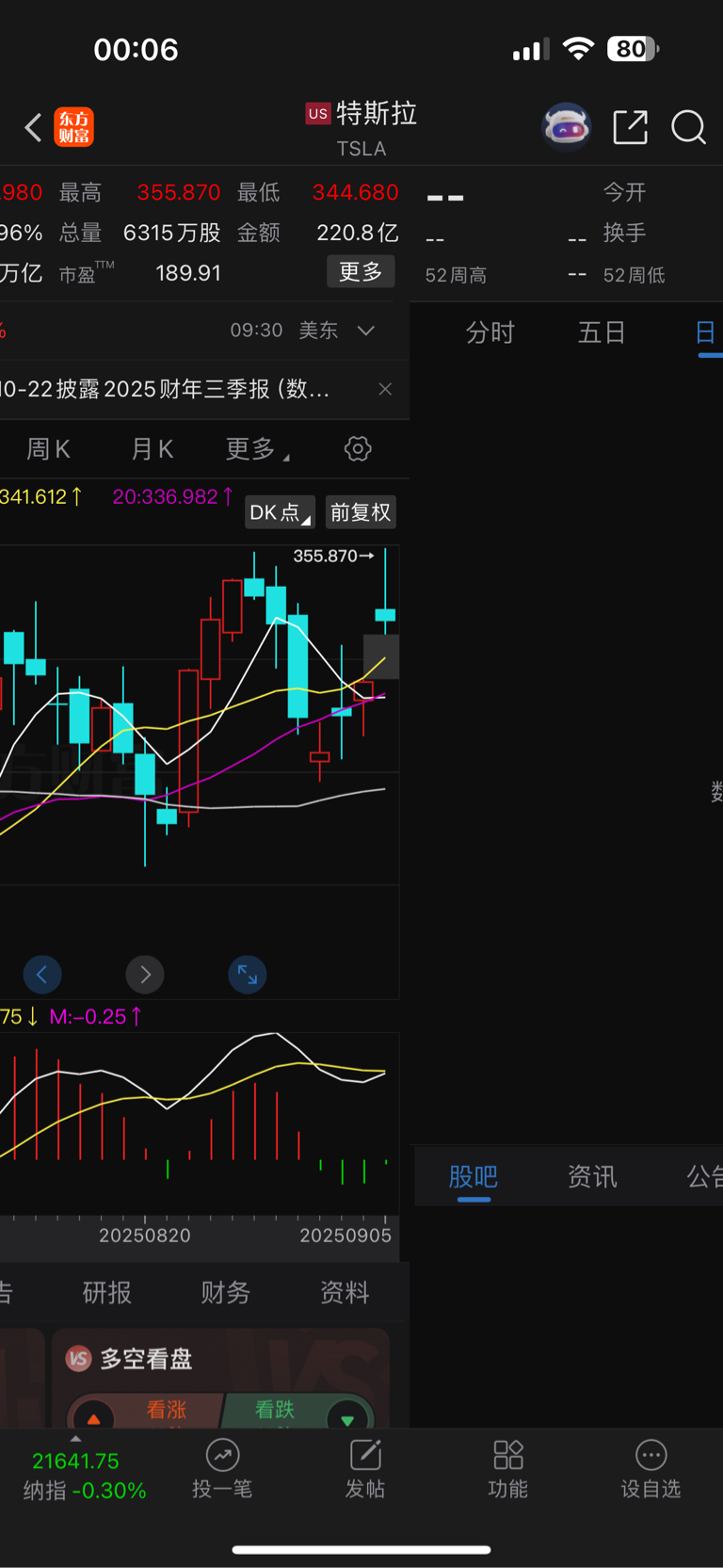Click the 52周低 label
The image size is (723, 1568).
pos(635,275)
